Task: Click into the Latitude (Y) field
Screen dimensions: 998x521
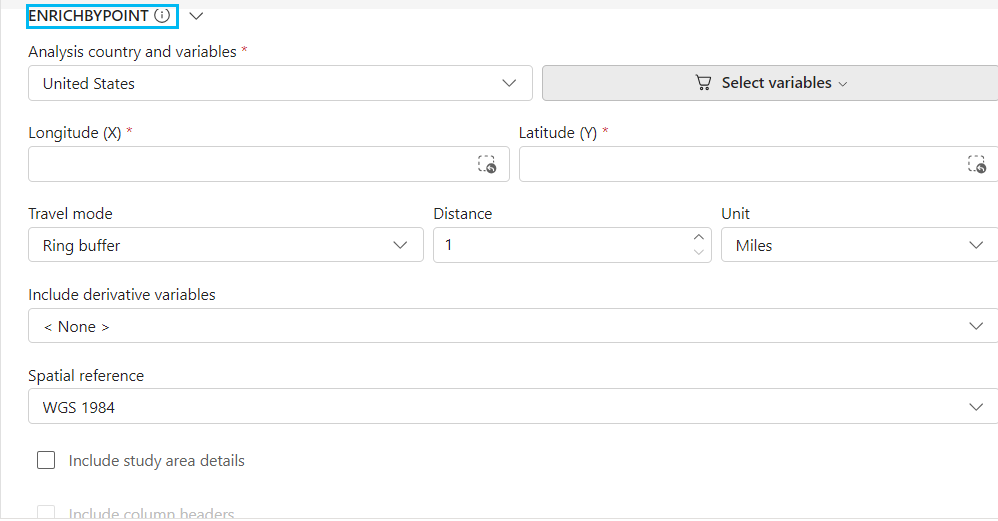Action: [x=740, y=165]
